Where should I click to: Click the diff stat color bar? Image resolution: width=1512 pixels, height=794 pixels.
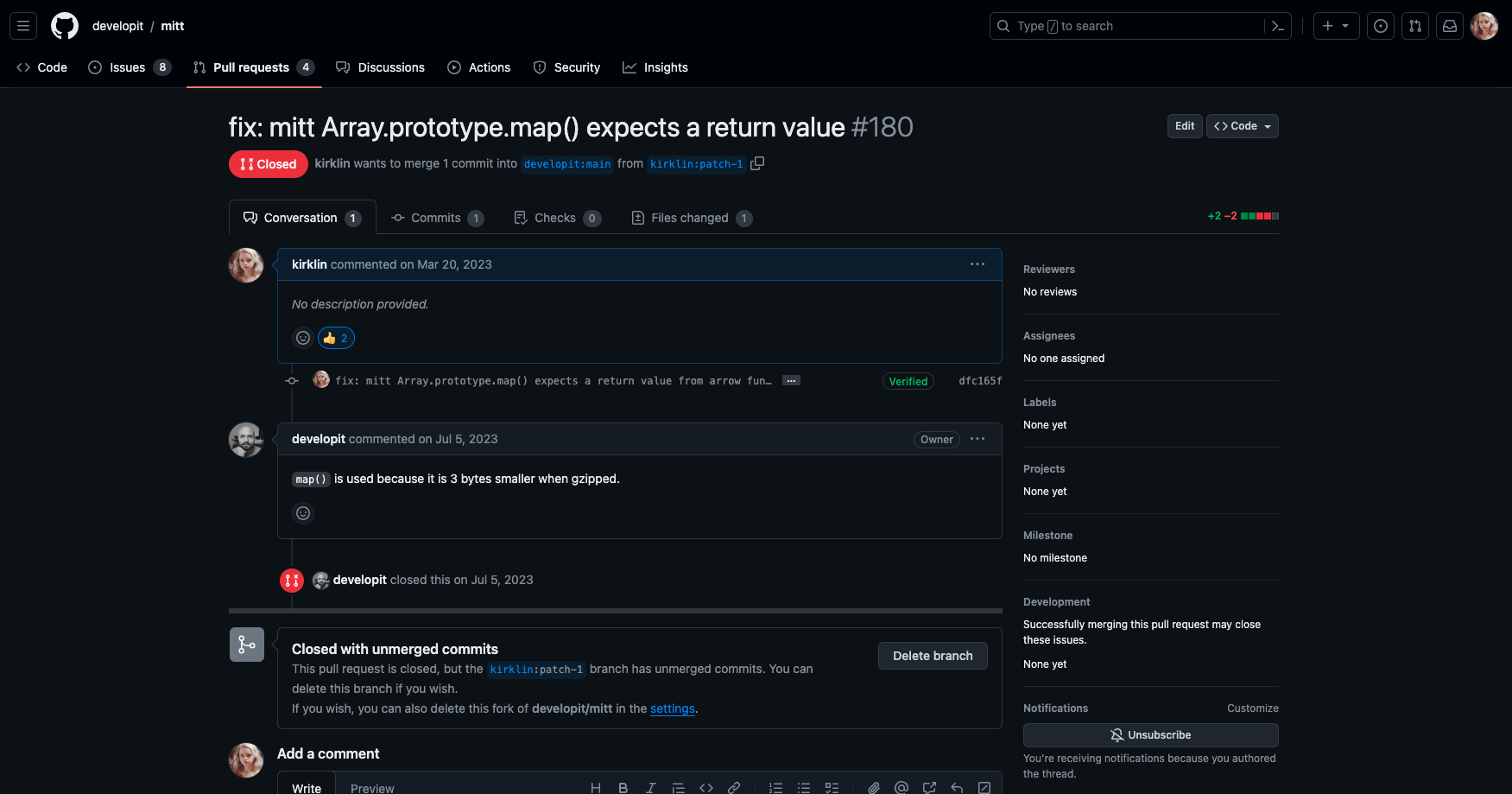click(1259, 216)
